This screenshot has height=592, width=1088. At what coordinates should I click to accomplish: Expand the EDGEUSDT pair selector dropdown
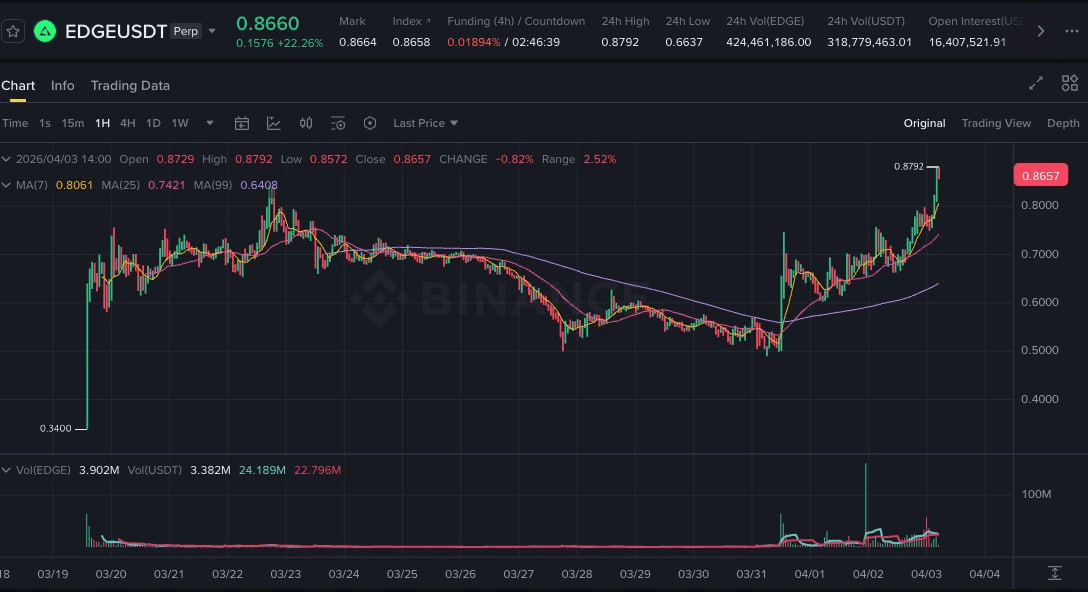212,31
